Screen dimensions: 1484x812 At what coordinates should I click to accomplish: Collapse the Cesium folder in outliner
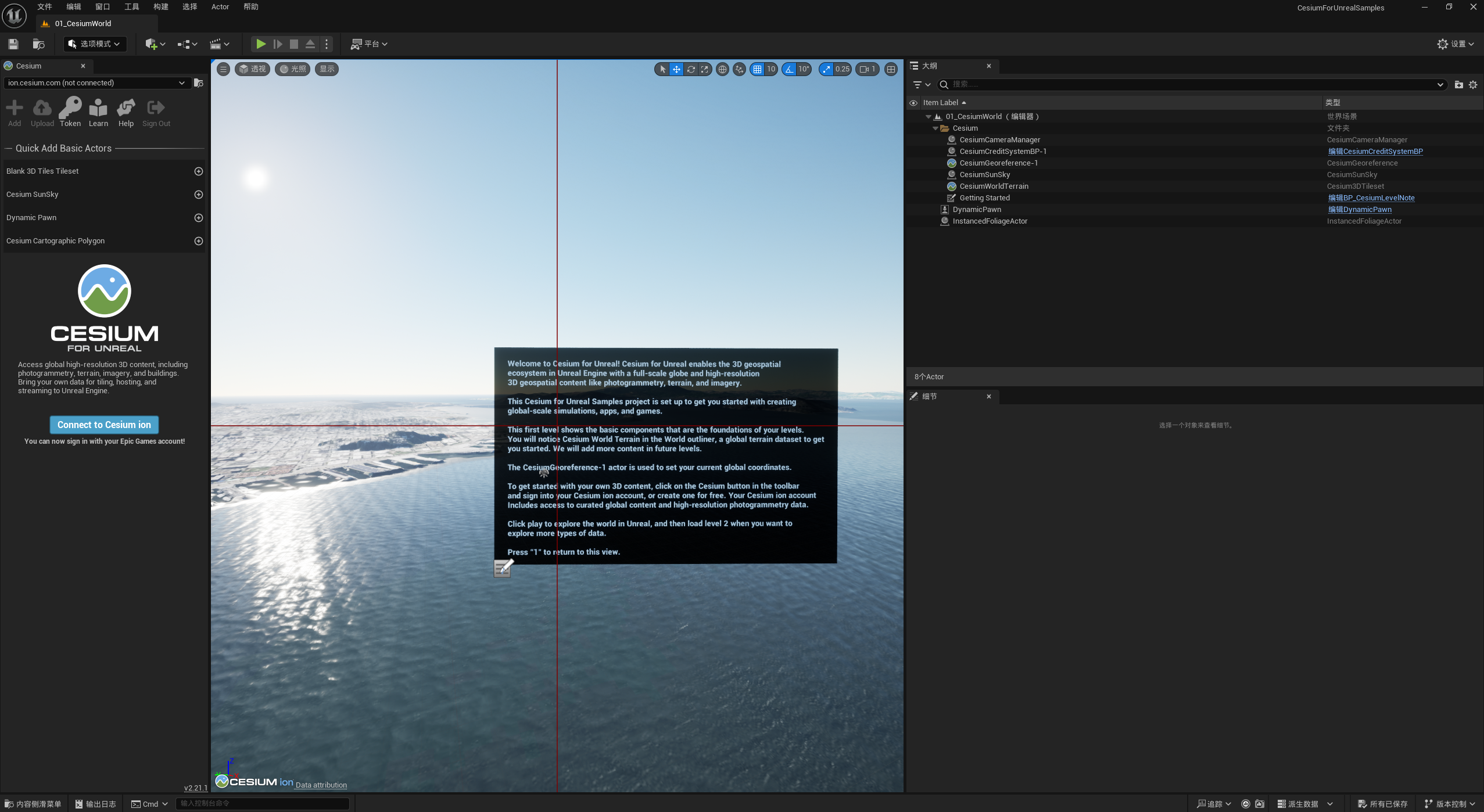[x=935, y=128]
